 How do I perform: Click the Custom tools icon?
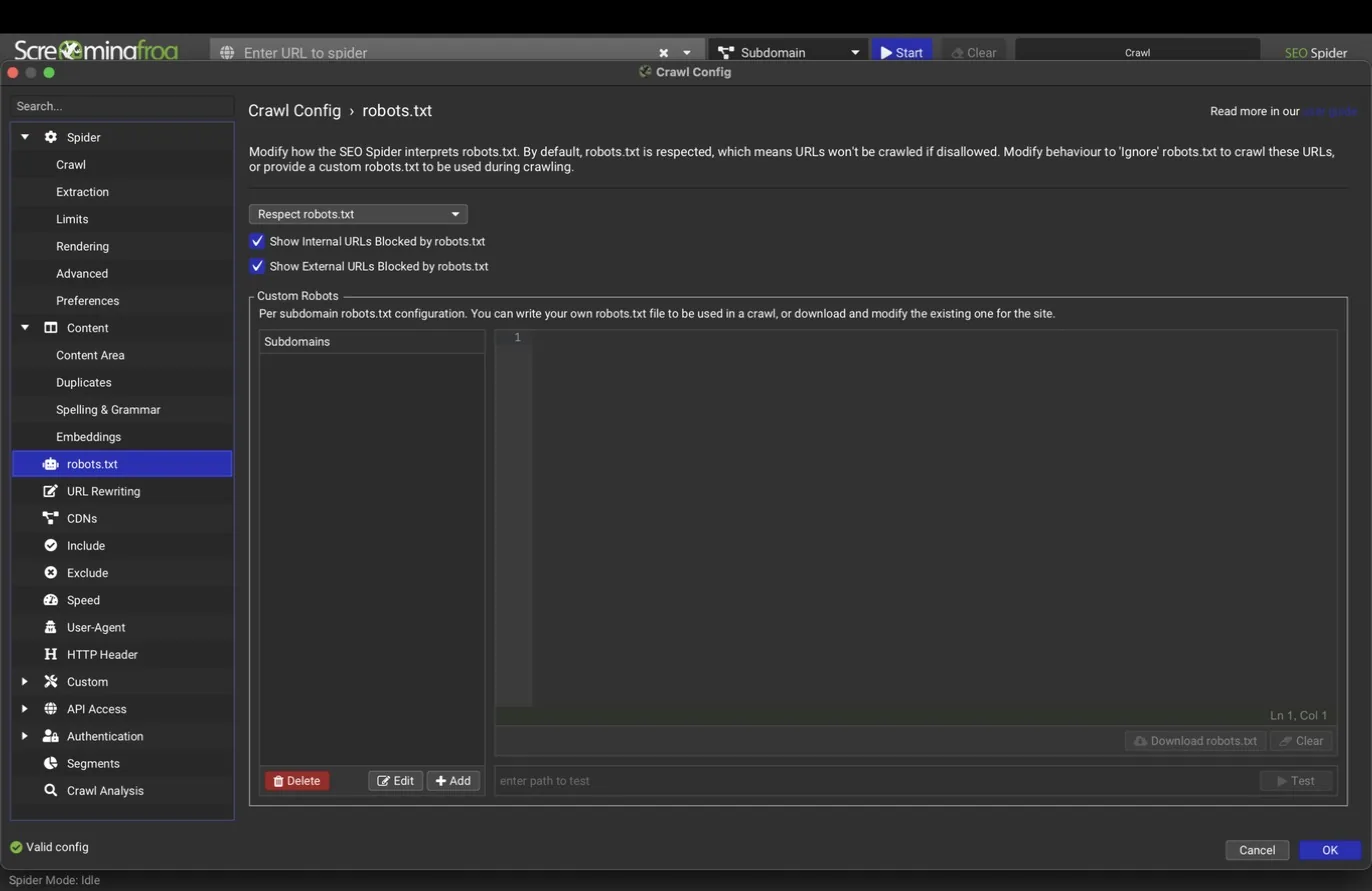pyautogui.click(x=50, y=682)
